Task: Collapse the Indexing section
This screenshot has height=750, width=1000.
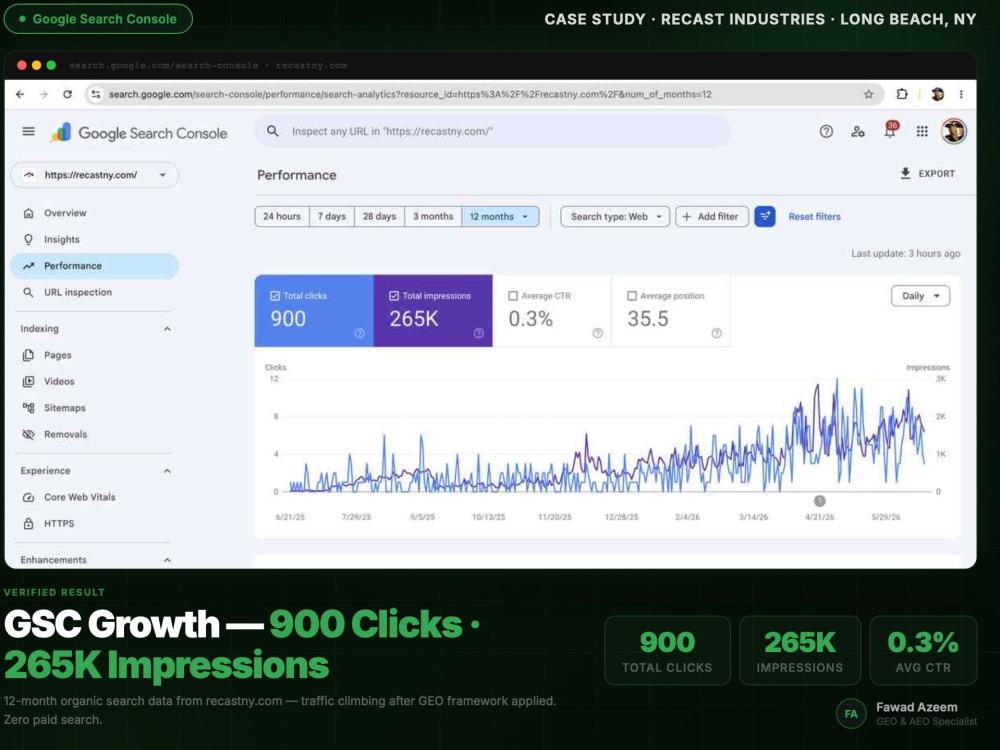Action: tap(167, 329)
